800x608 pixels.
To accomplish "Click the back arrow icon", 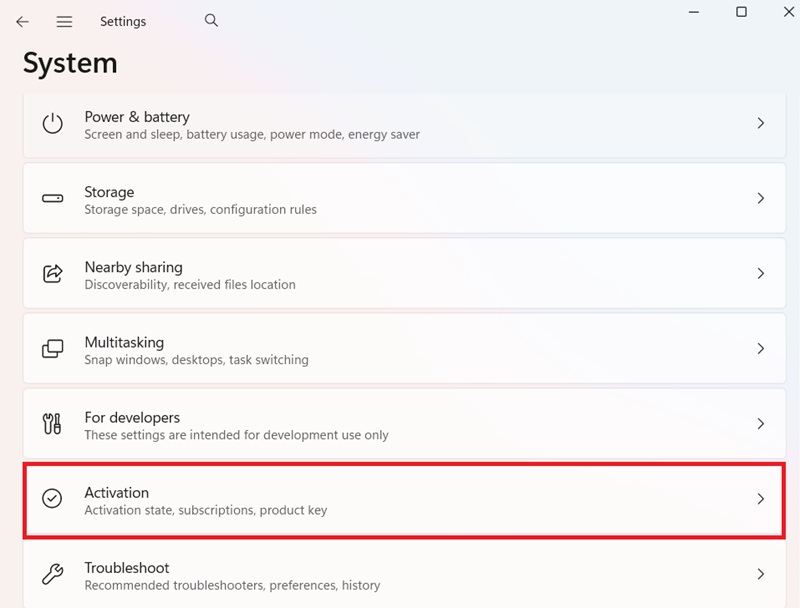I will [x=22, y=21].
